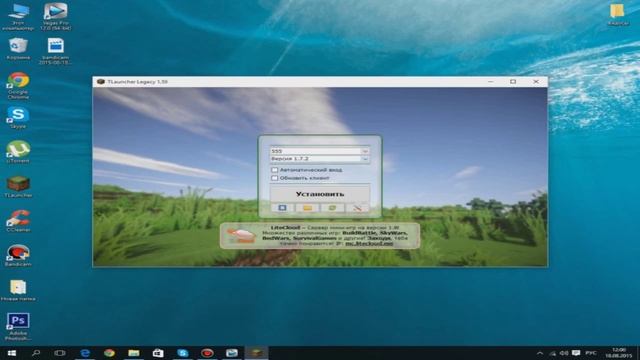Click the large Установить button
Viewport: 640px width, 360px height.
tap(320, 194)
